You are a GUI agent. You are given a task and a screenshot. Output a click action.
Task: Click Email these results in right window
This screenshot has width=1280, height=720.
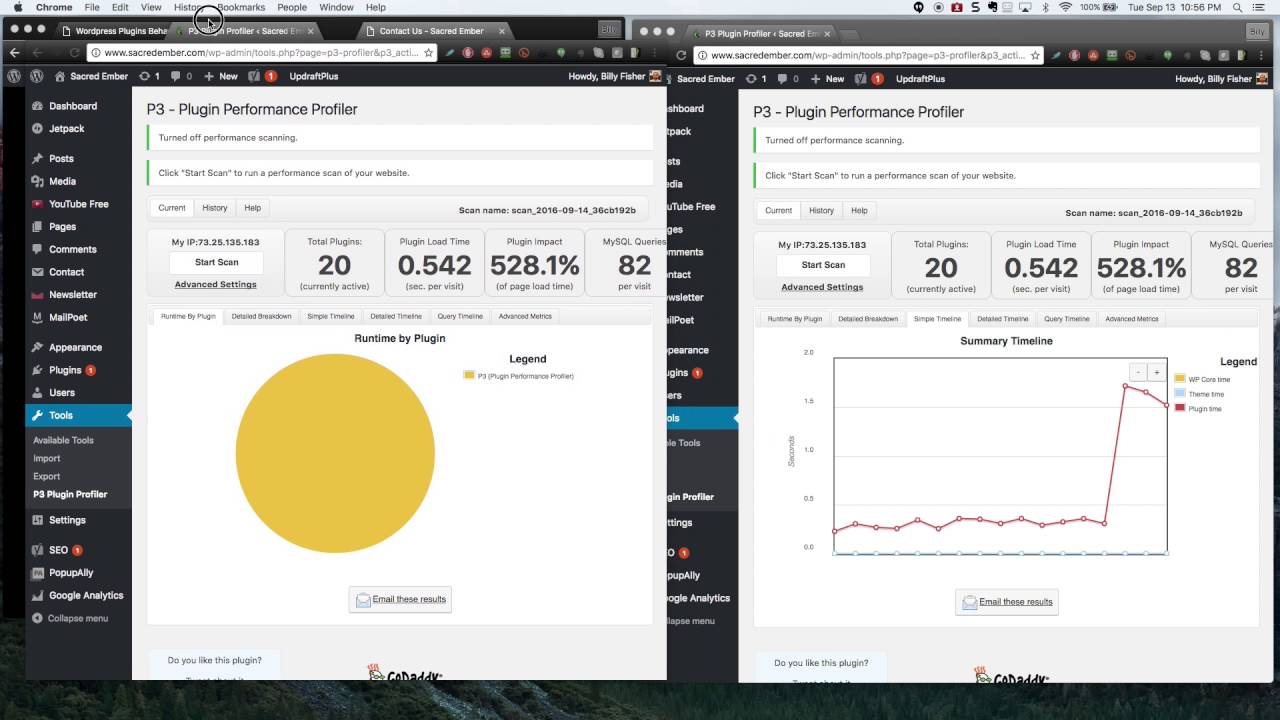click(x=1007, y=602)
